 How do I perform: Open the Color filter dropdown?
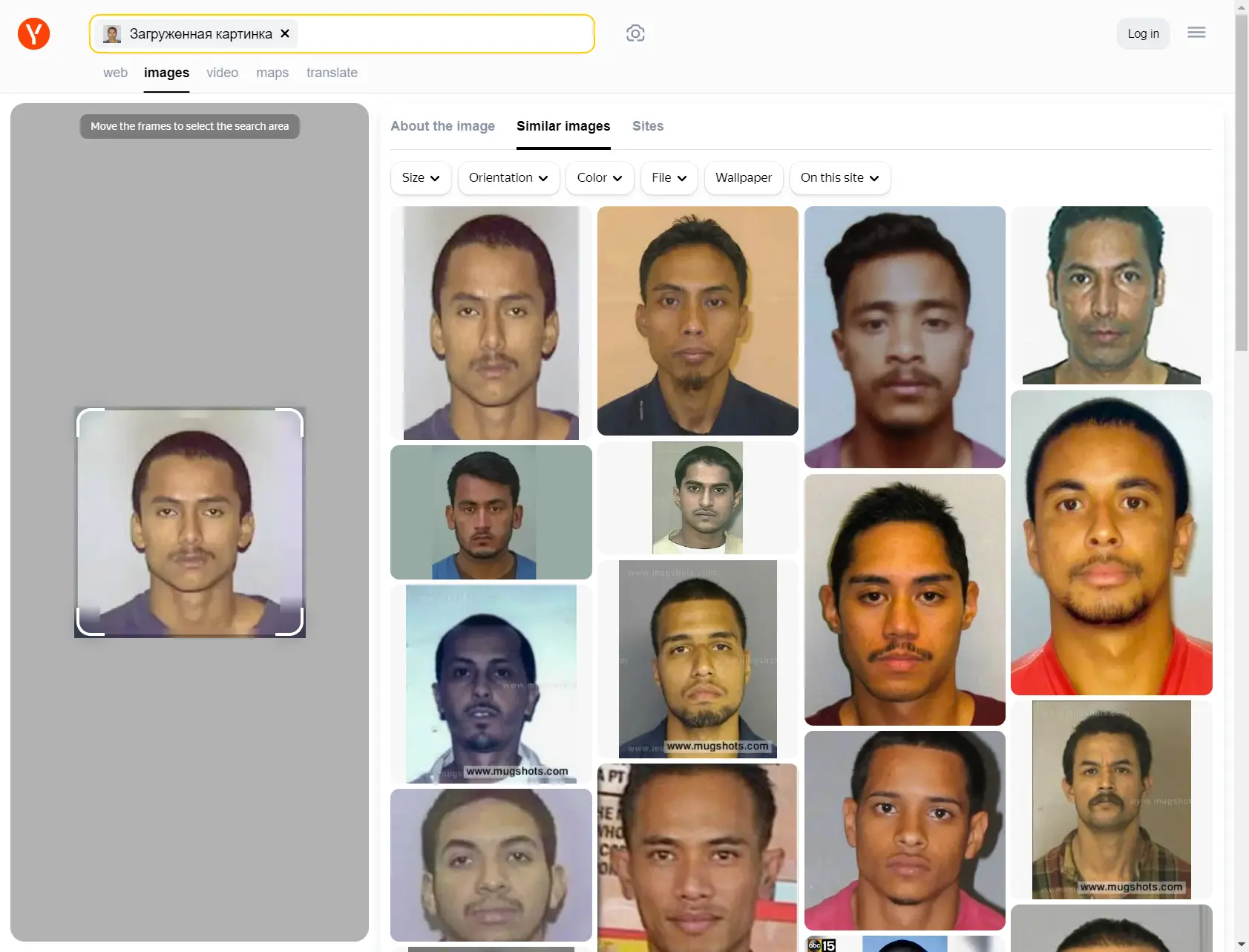[x=599, y=178]
